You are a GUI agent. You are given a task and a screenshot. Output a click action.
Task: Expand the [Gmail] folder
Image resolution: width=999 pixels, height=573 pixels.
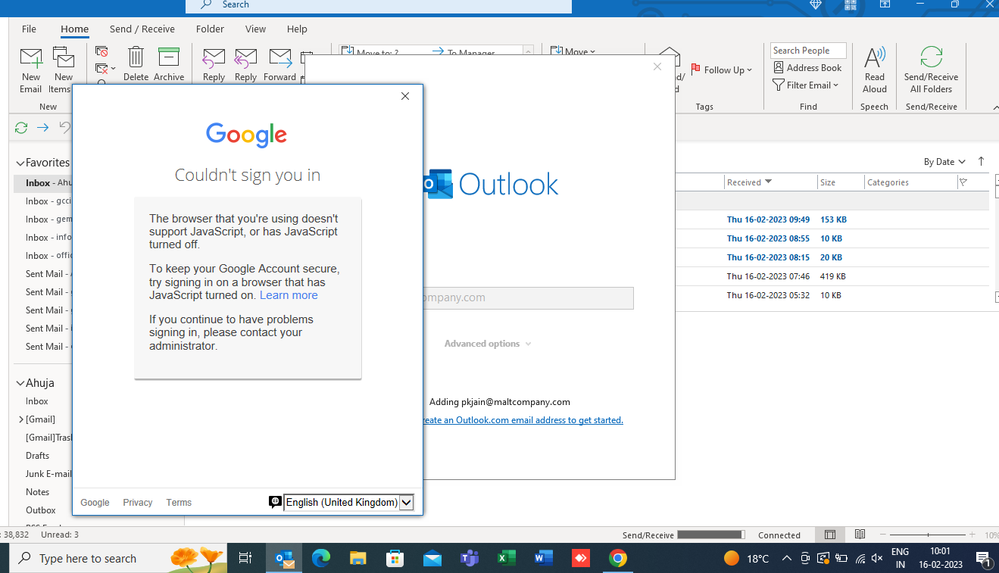coord(21,419)
